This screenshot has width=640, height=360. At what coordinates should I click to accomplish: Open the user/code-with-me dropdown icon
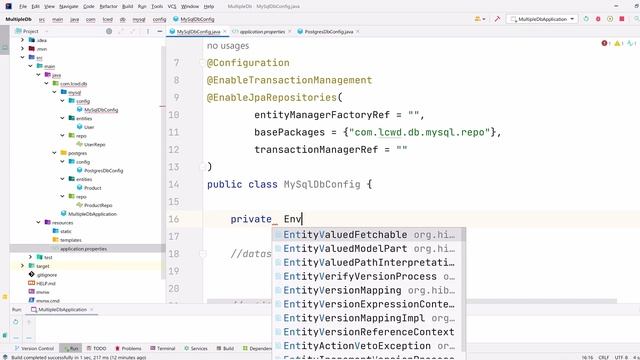480,19
